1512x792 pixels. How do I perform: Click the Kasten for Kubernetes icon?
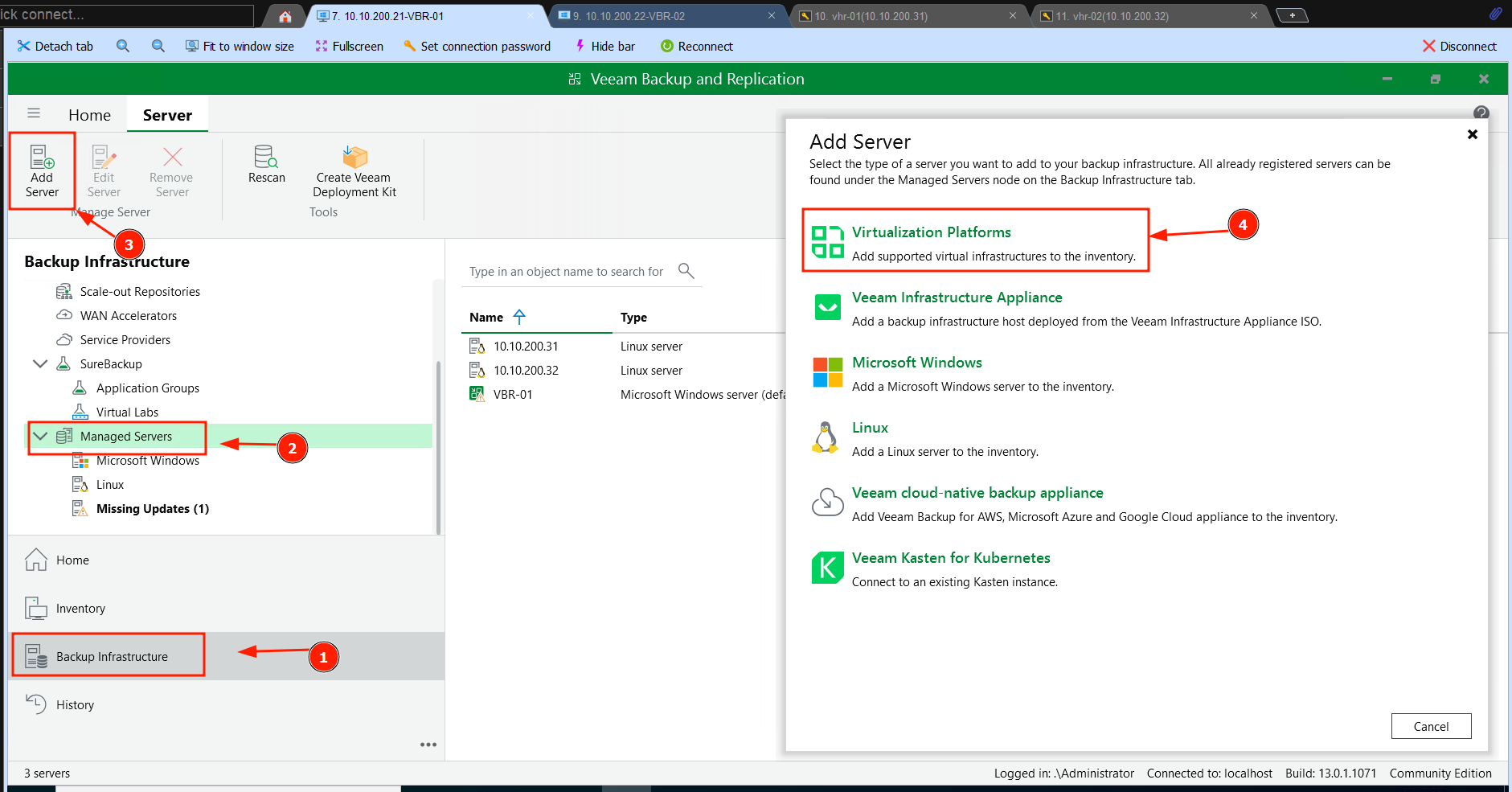tap(827, 568)
